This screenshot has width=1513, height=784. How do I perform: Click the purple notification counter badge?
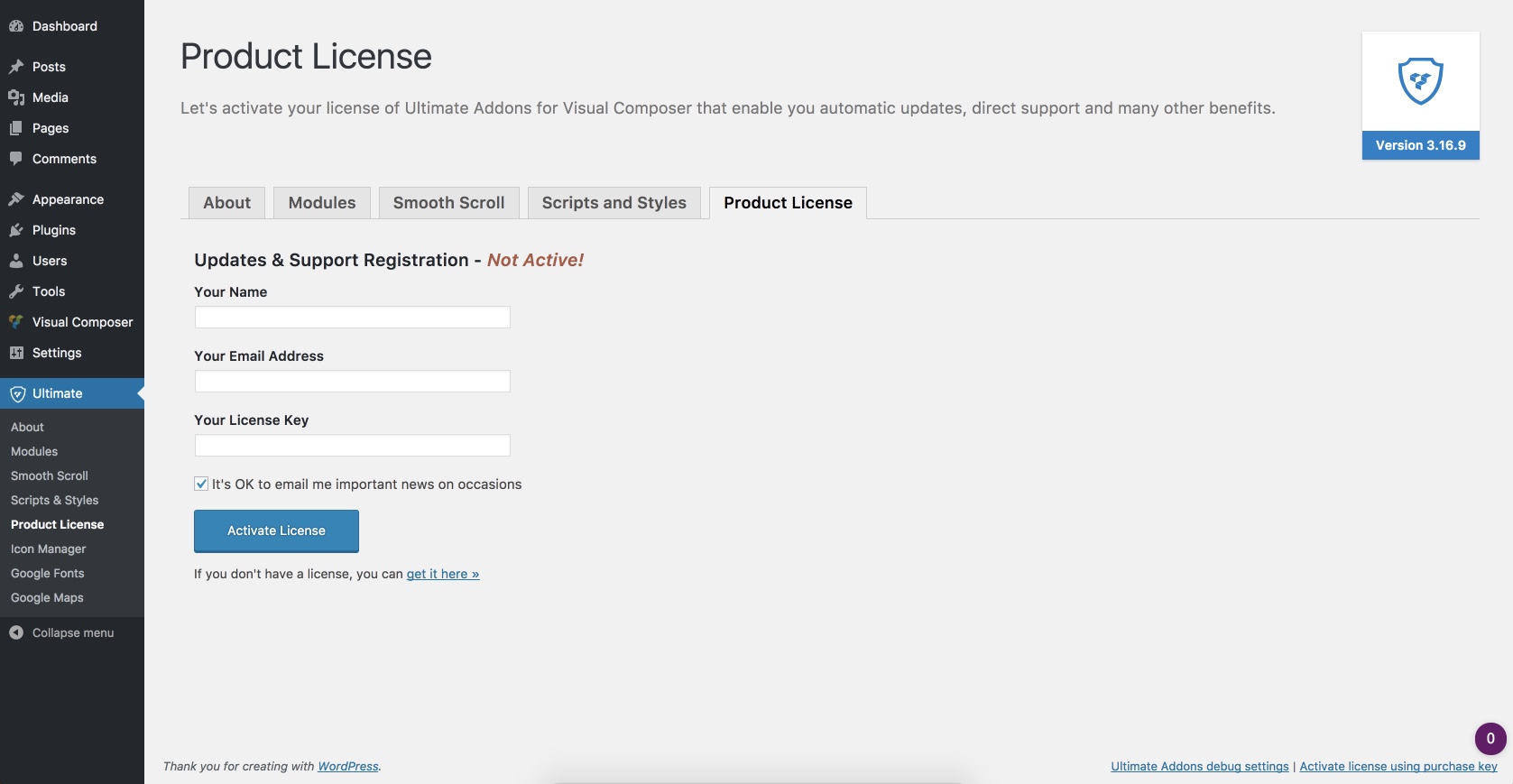1490,738
